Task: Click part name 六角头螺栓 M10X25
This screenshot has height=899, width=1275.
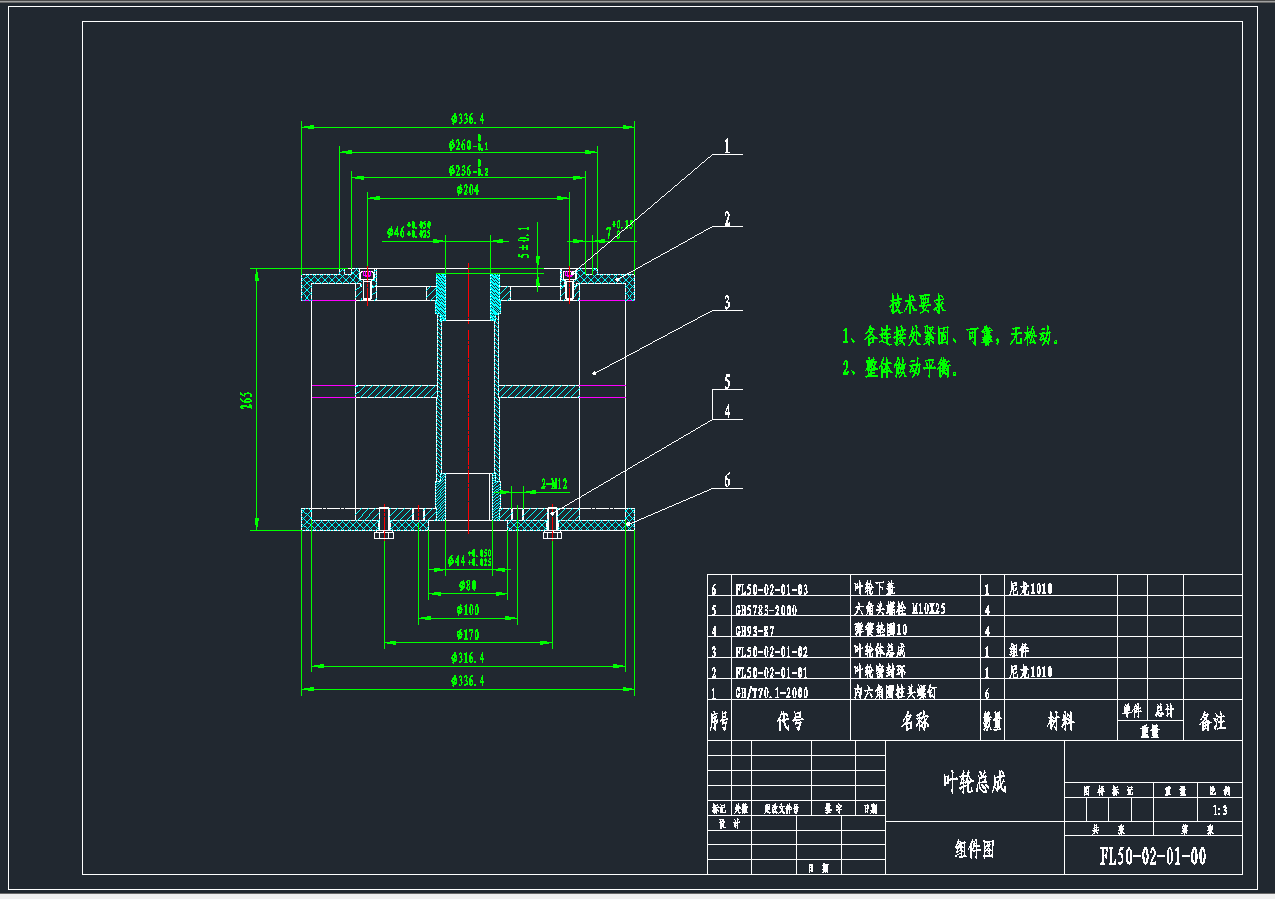Action: click(x=900, y=609)
